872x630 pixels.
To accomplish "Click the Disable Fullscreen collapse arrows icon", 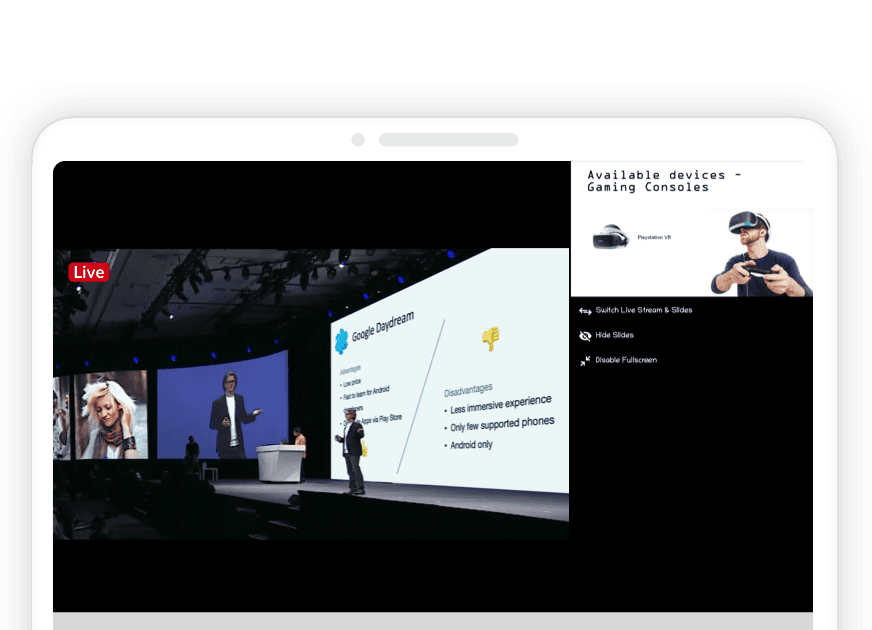I will 585,361.
